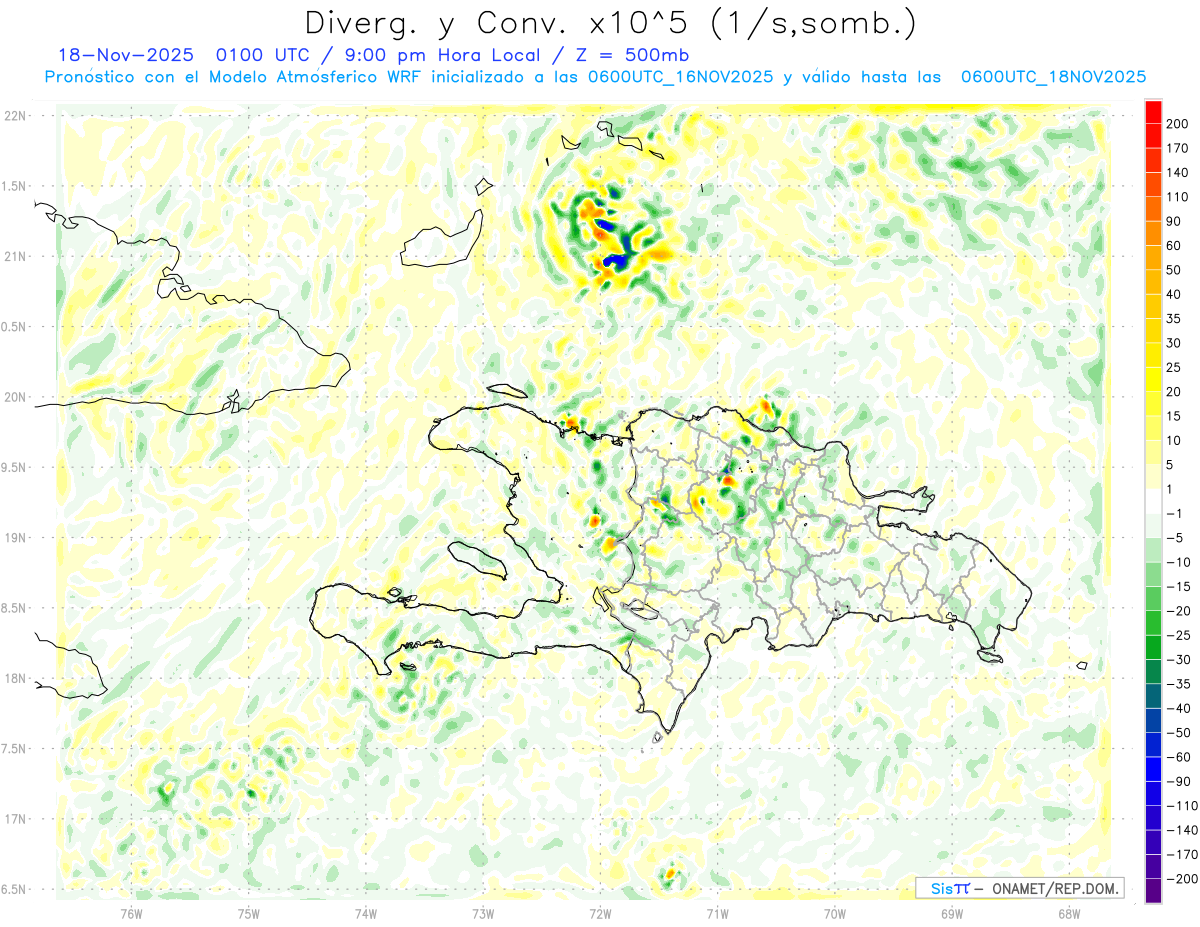
Task: Click the "-50" color scale label
Action: [1177, 732]
